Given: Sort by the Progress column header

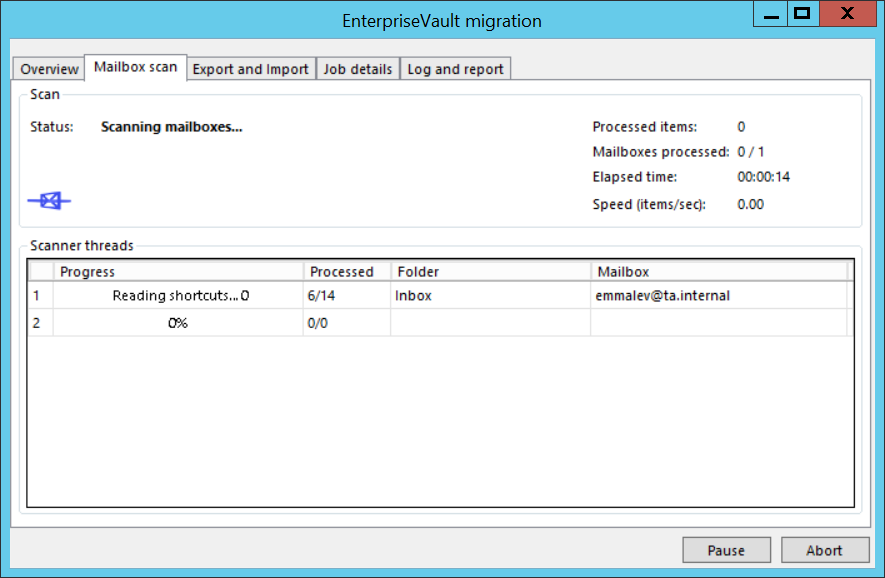Looking at the screenshot, I should click(178, 272).
